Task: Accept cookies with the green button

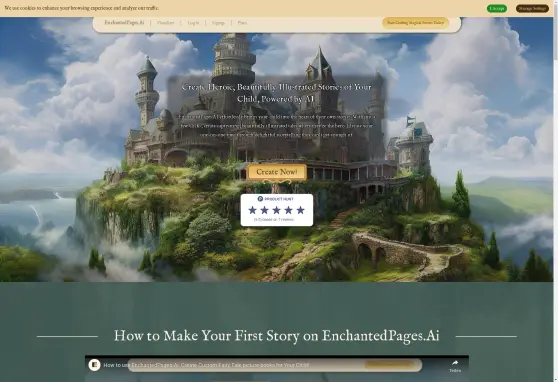Action: tap(497, 9)
